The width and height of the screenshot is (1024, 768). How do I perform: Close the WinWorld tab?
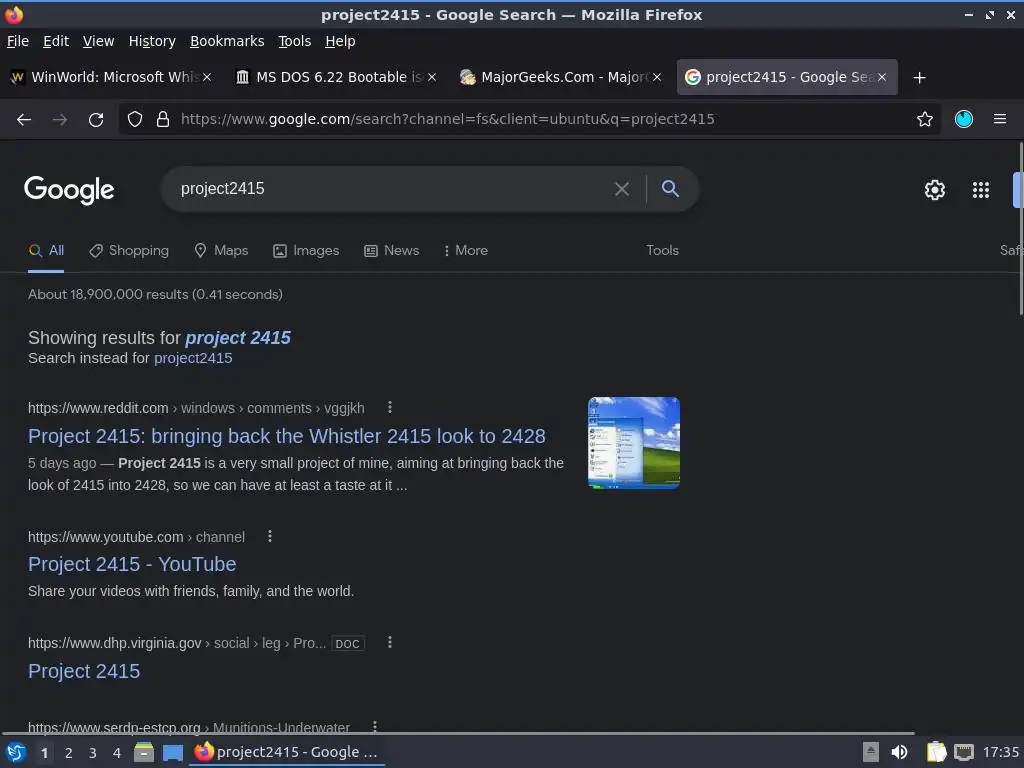pos(207,77)
